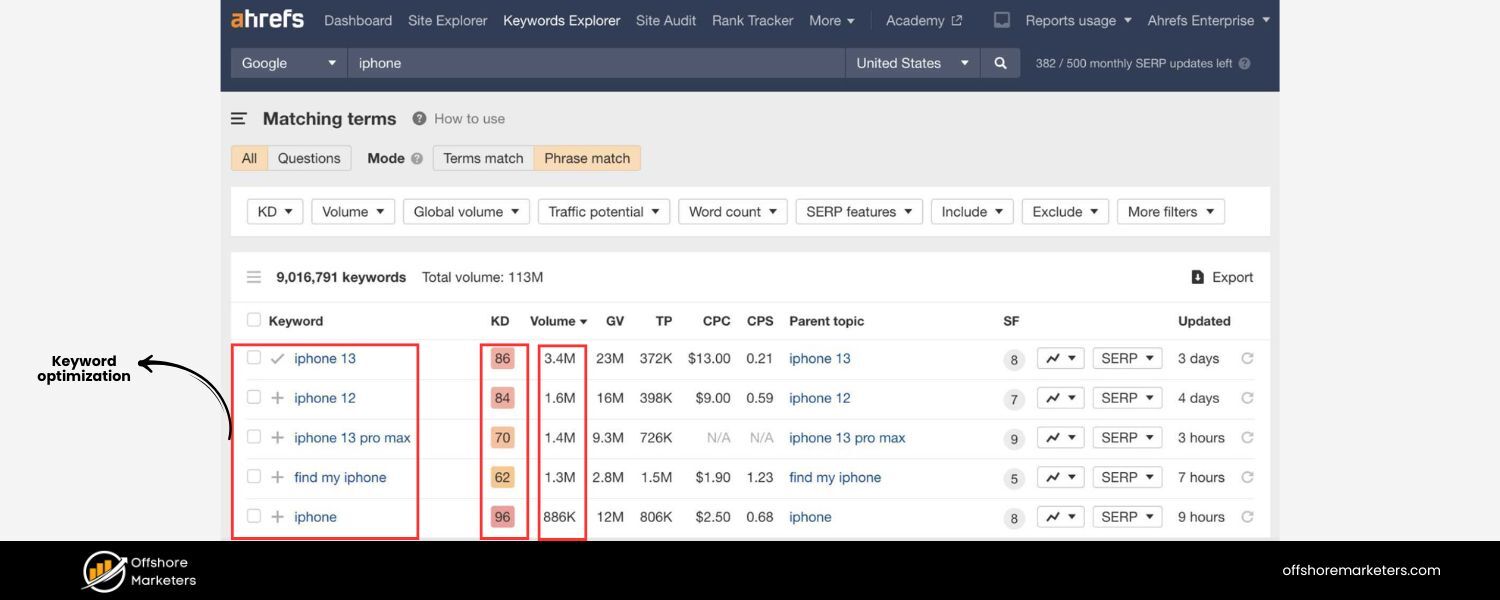Click the Offshore Marketers logo

(x=103, y=571)
